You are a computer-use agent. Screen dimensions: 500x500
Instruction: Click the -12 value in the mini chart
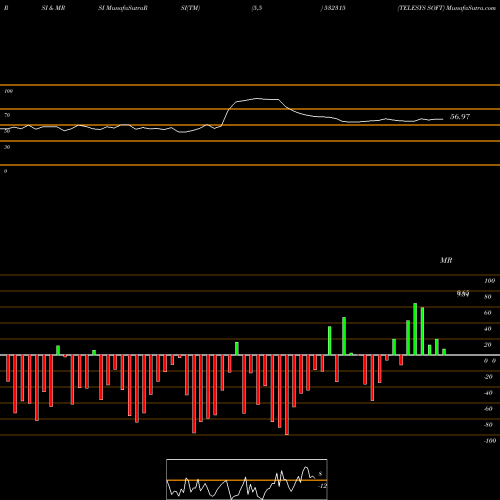coord(322,486)
